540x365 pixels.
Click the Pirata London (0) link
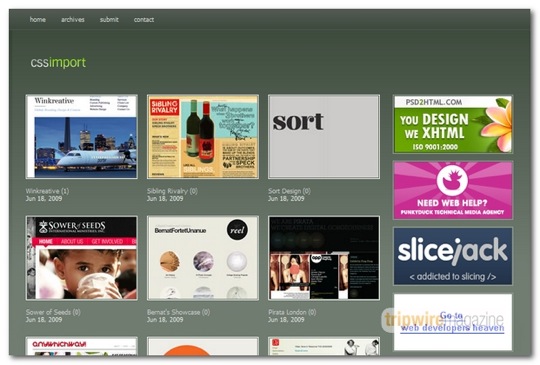click(292, 312)
